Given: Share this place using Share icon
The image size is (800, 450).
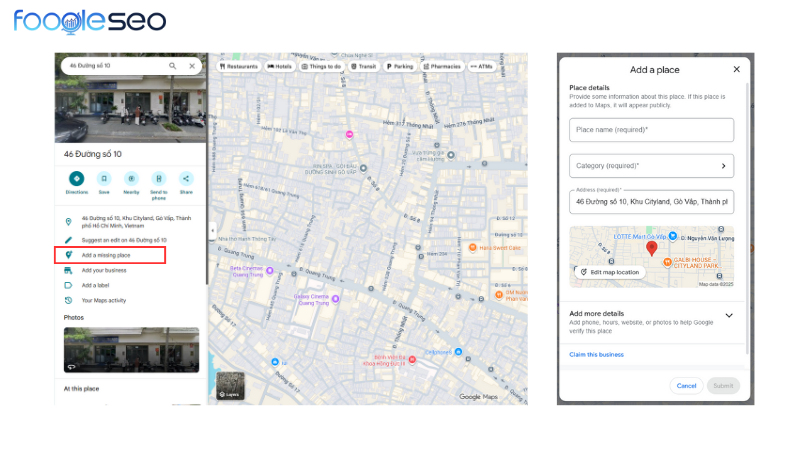Looking at the screenshot, I should coord(186,179).
